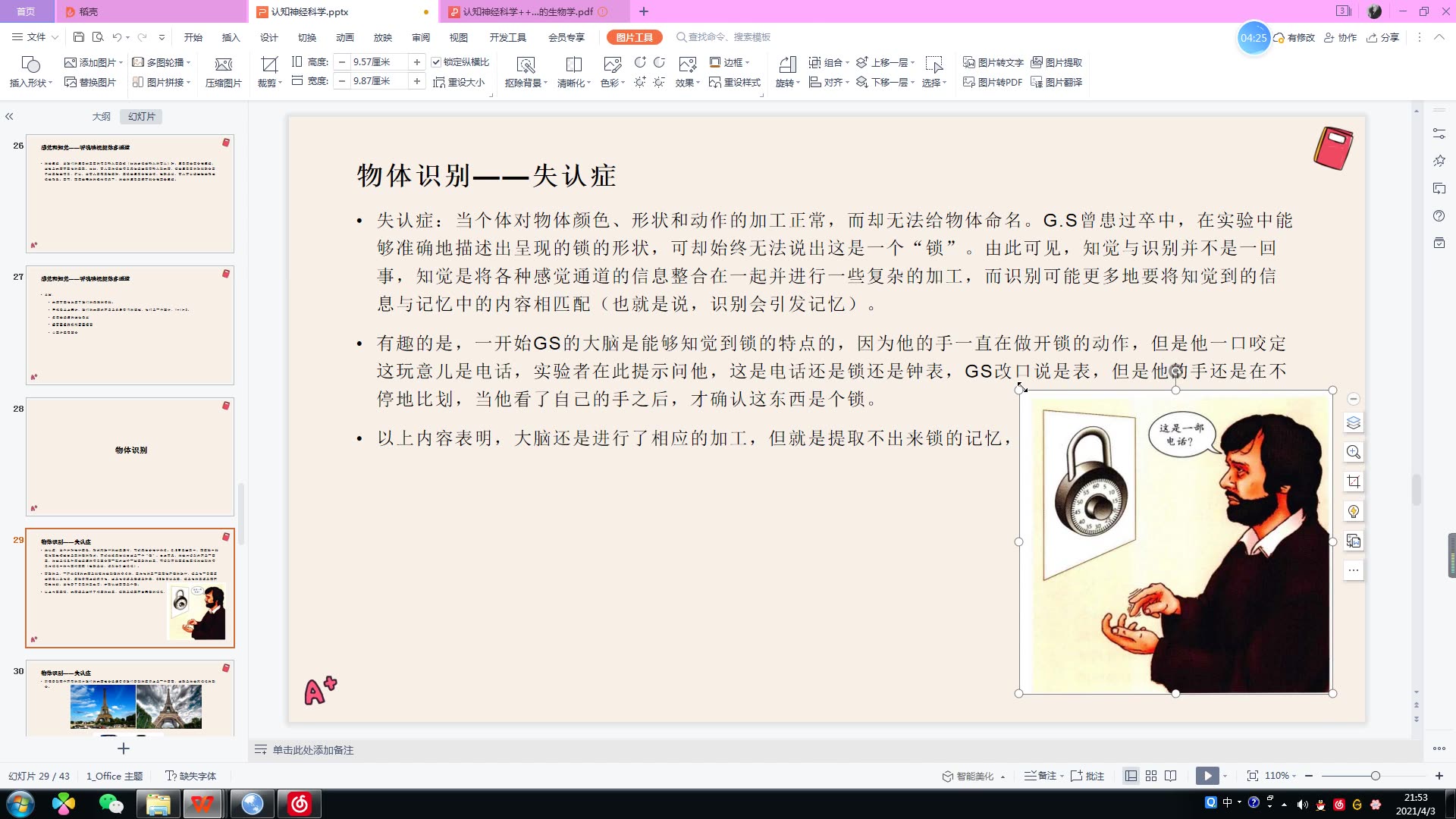Click the lightbulb icon beside picture
Image resolution: width=1456 pixels, height=819 pixels.
1354,511
